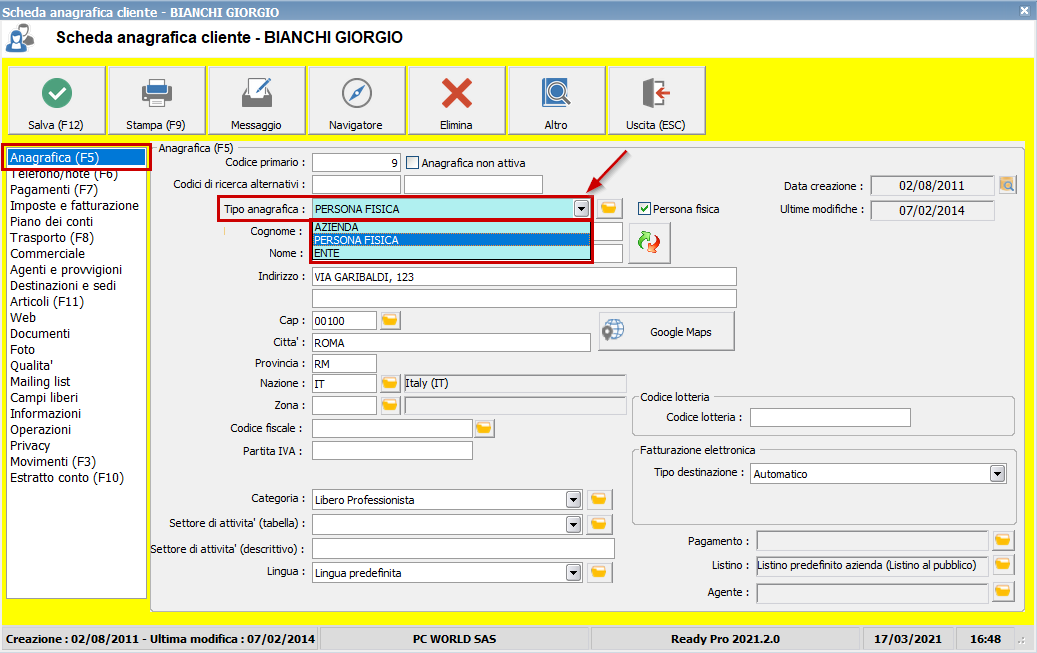Choose PERSONA FISICA in the list
The height and width of the screenshot is (653, 1037).
coord(451,240)
